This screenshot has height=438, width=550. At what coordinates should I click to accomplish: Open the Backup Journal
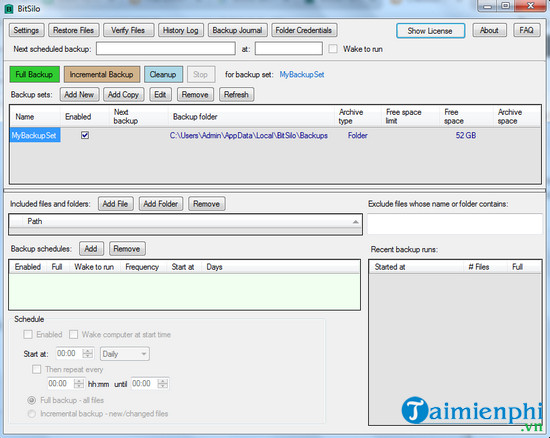click(x=237, y=30)
